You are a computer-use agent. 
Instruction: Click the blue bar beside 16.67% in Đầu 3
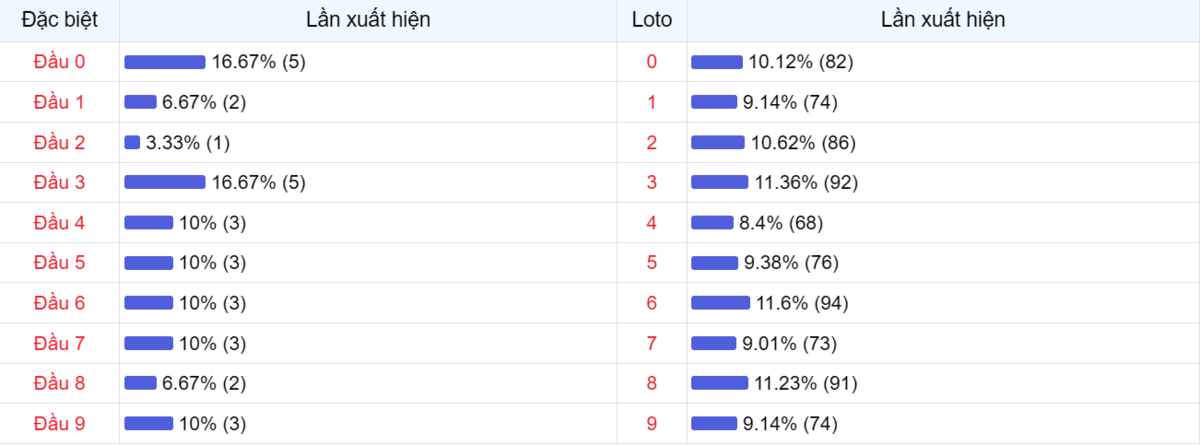pos(164,182)
